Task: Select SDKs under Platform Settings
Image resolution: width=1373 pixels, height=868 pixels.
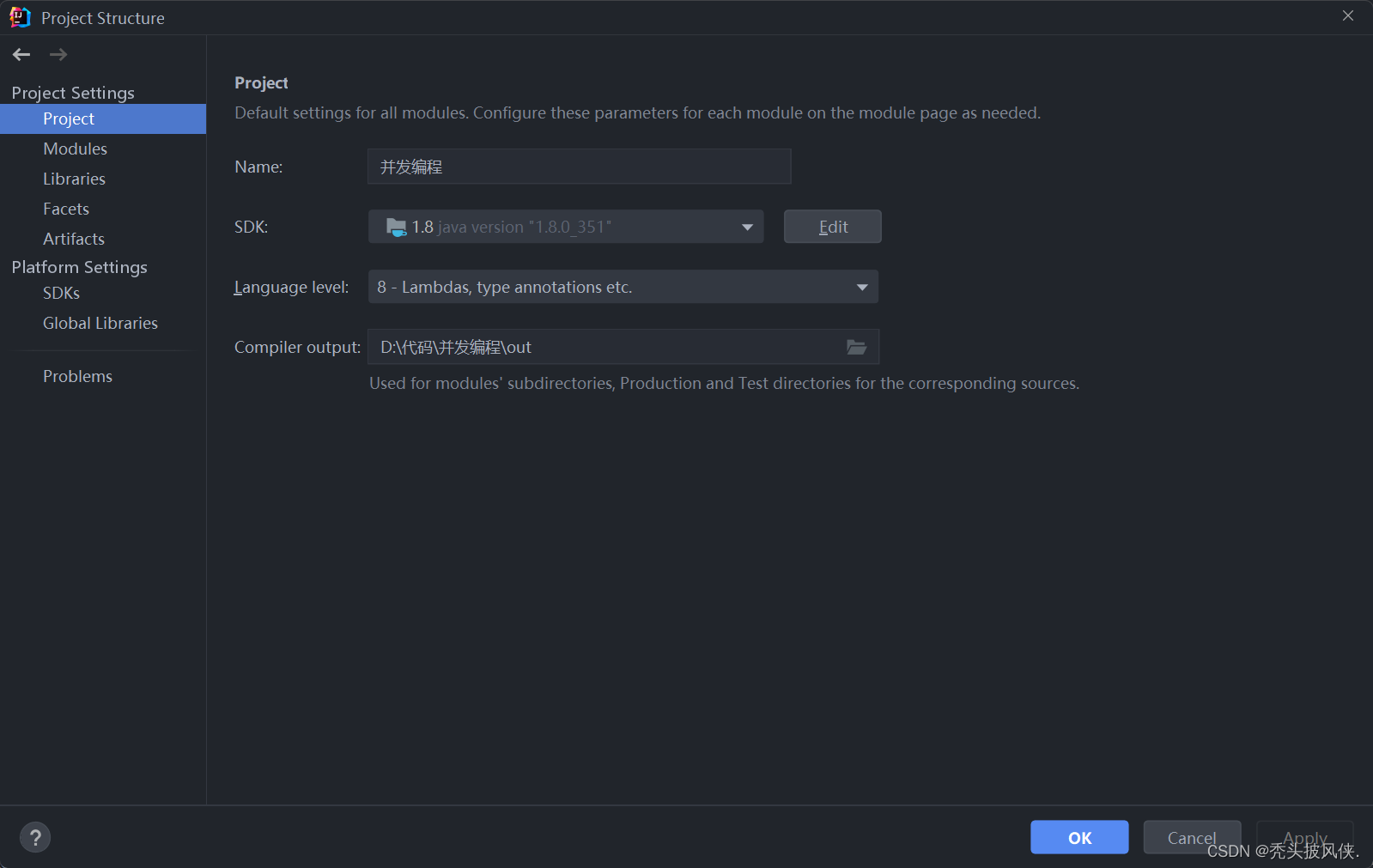Action: click(103, 293)
